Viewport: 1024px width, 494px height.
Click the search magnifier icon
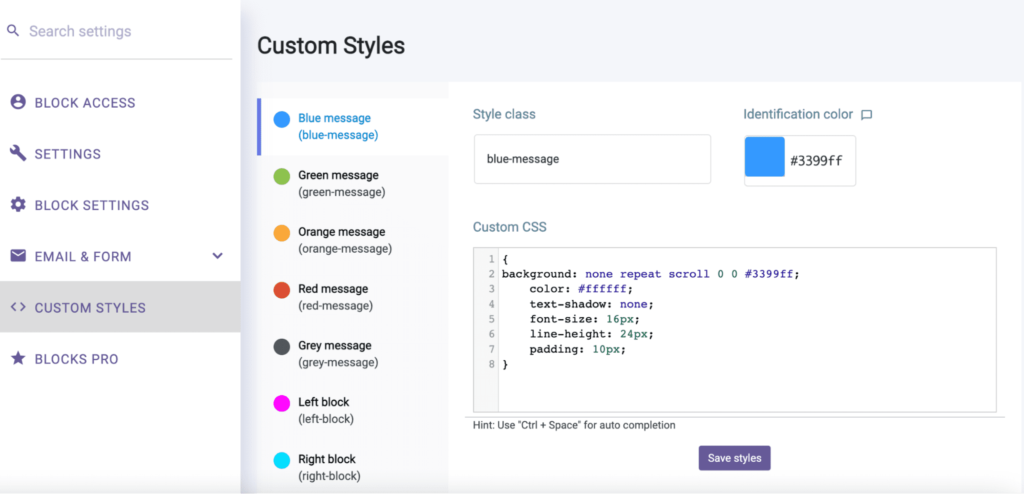point(12,31)
